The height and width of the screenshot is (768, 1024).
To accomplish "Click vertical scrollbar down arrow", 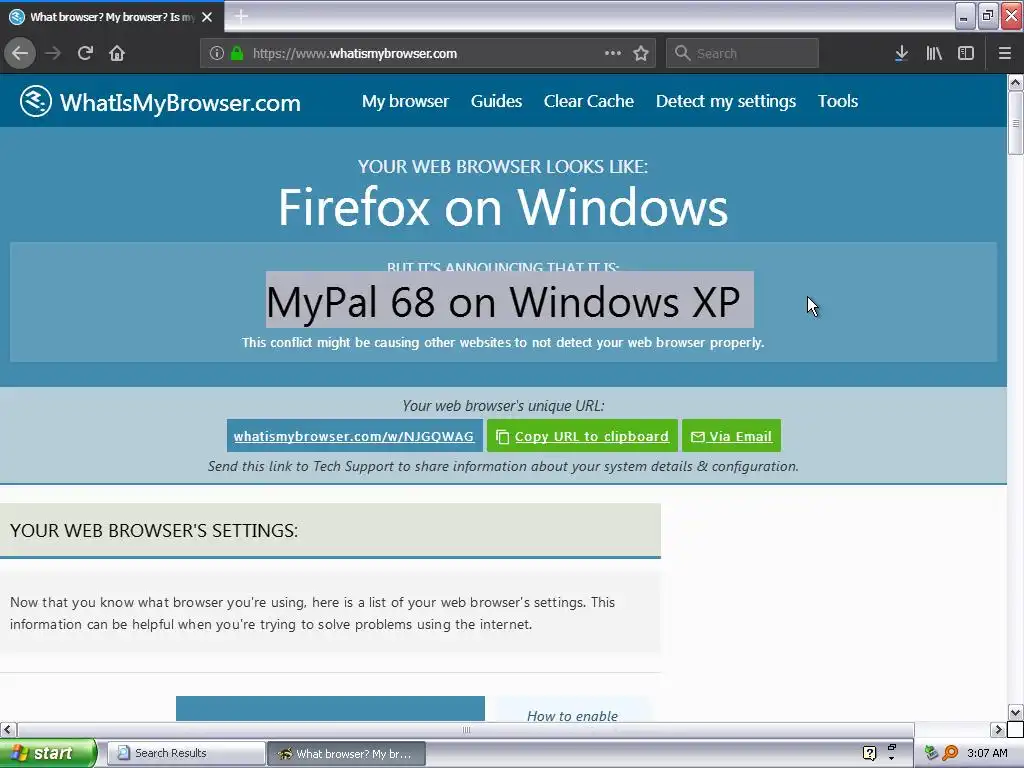I will pyautogui.click(x=1015, y=712).
